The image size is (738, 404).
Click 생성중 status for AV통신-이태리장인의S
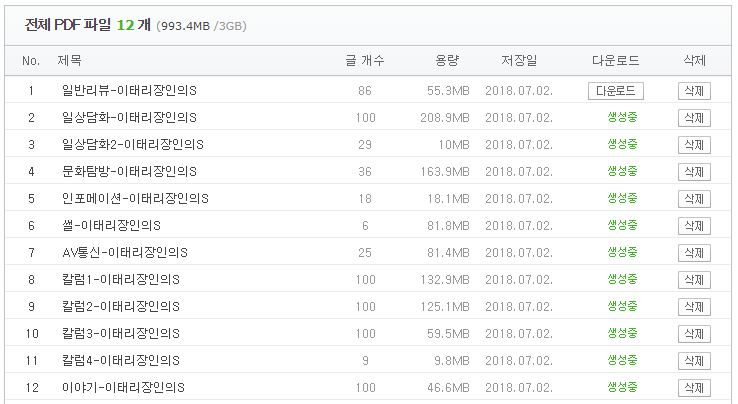point(622,252)
